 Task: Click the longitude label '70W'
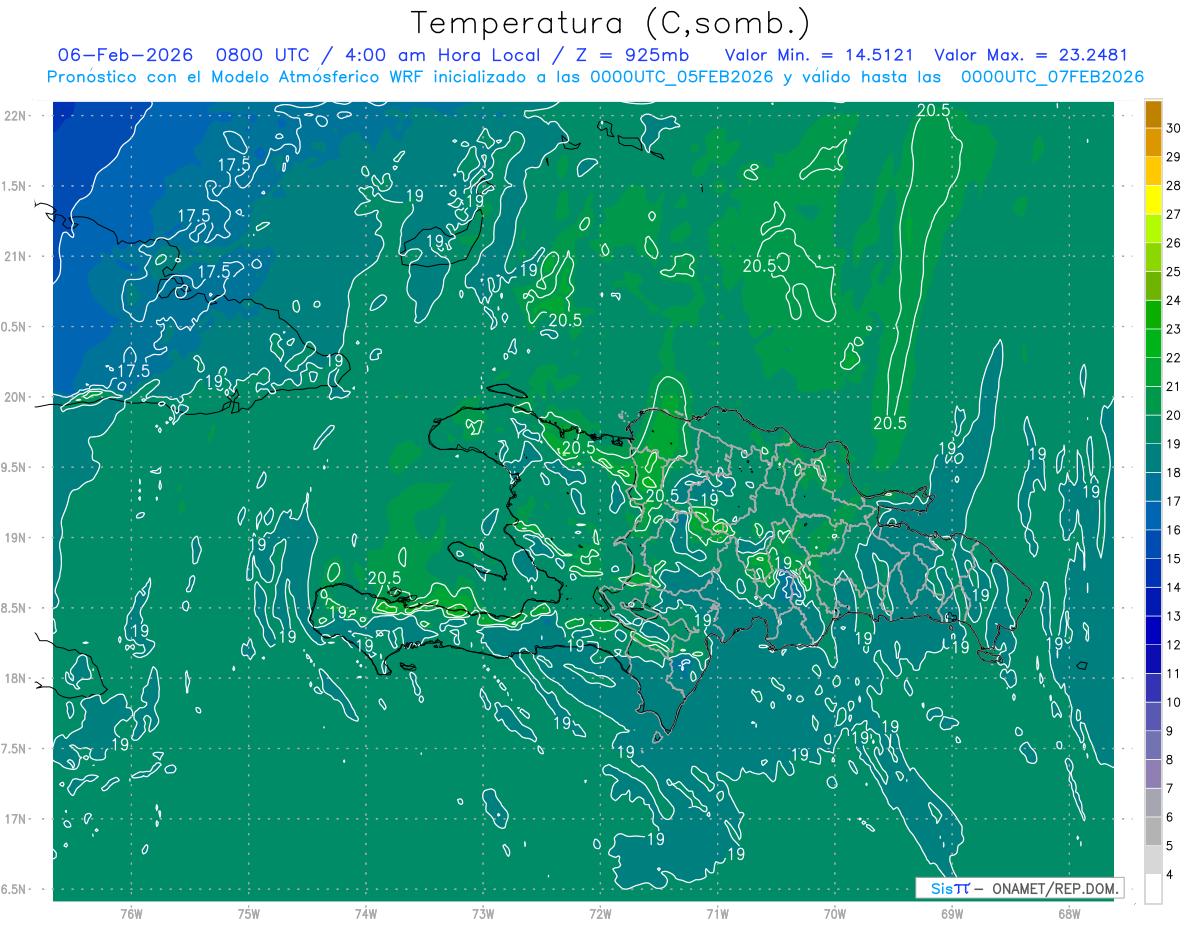[x=835, y=913]
